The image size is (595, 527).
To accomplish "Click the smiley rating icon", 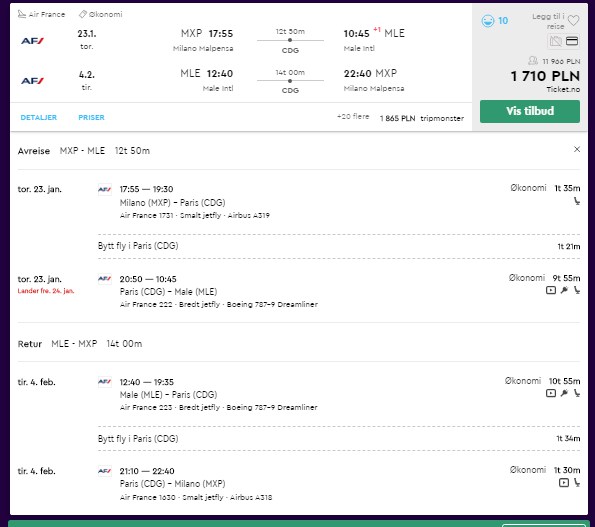I will click(488, 20).
